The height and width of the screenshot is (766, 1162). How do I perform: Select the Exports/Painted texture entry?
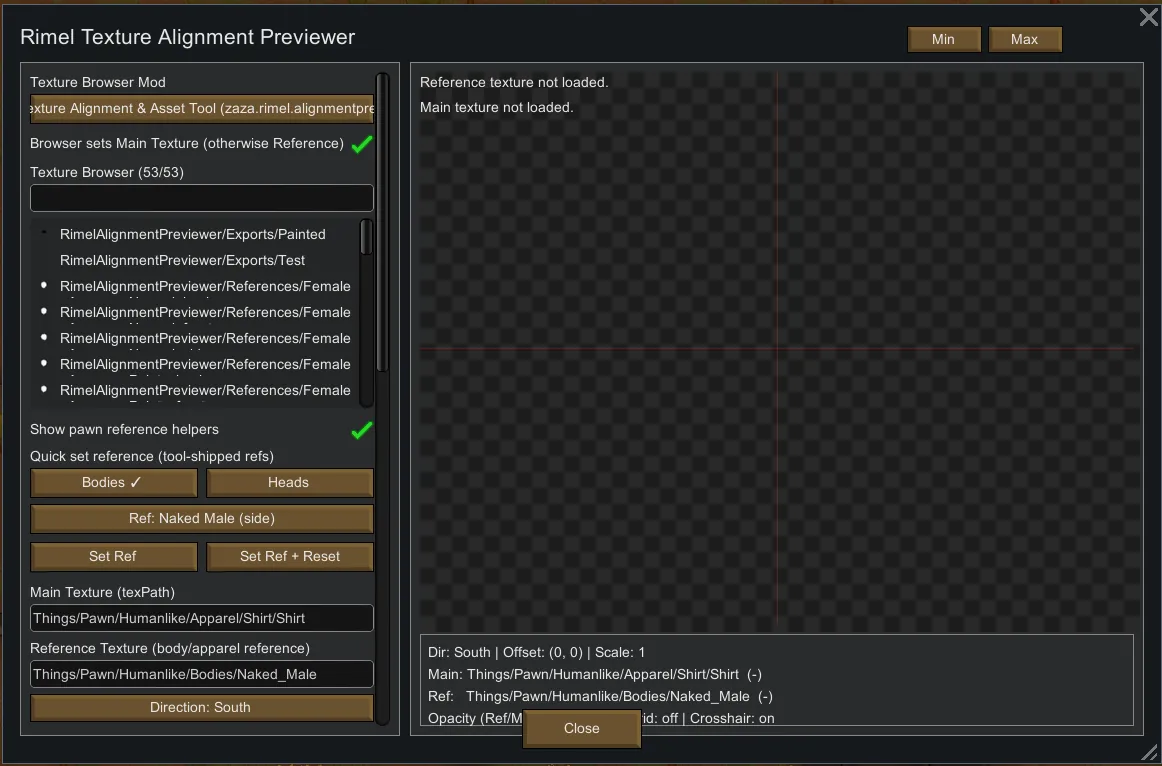pos(193,234)
